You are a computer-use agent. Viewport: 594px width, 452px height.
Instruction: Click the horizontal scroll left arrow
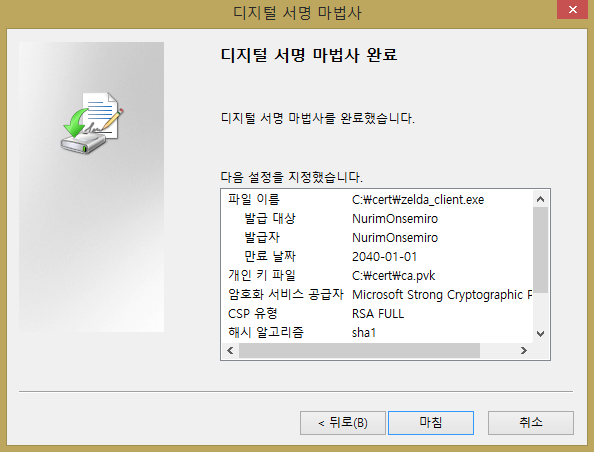click(x=230, y=350)
